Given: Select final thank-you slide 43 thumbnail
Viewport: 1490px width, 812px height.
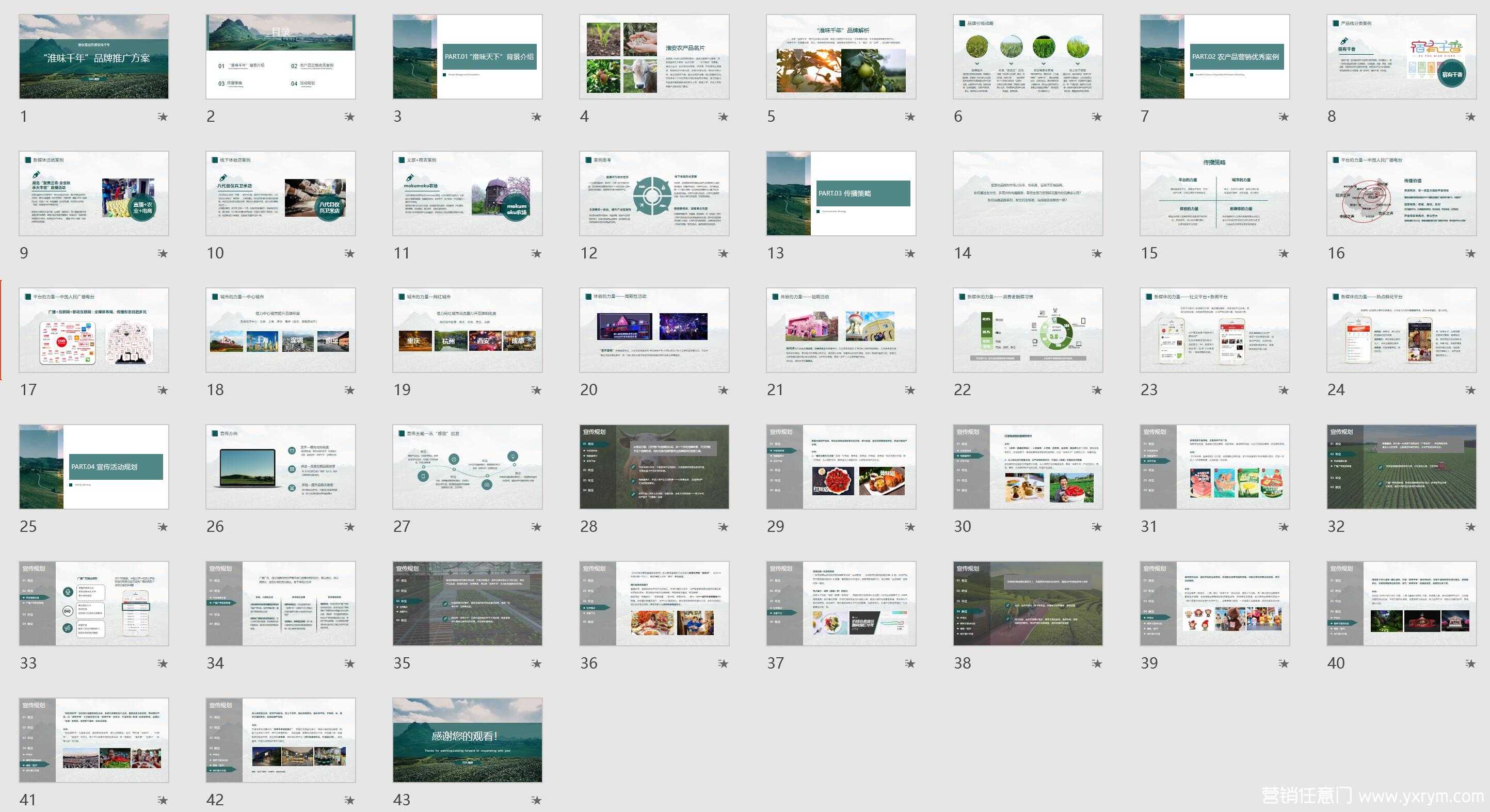Looking at the screenshot, I should pos(468,740).
